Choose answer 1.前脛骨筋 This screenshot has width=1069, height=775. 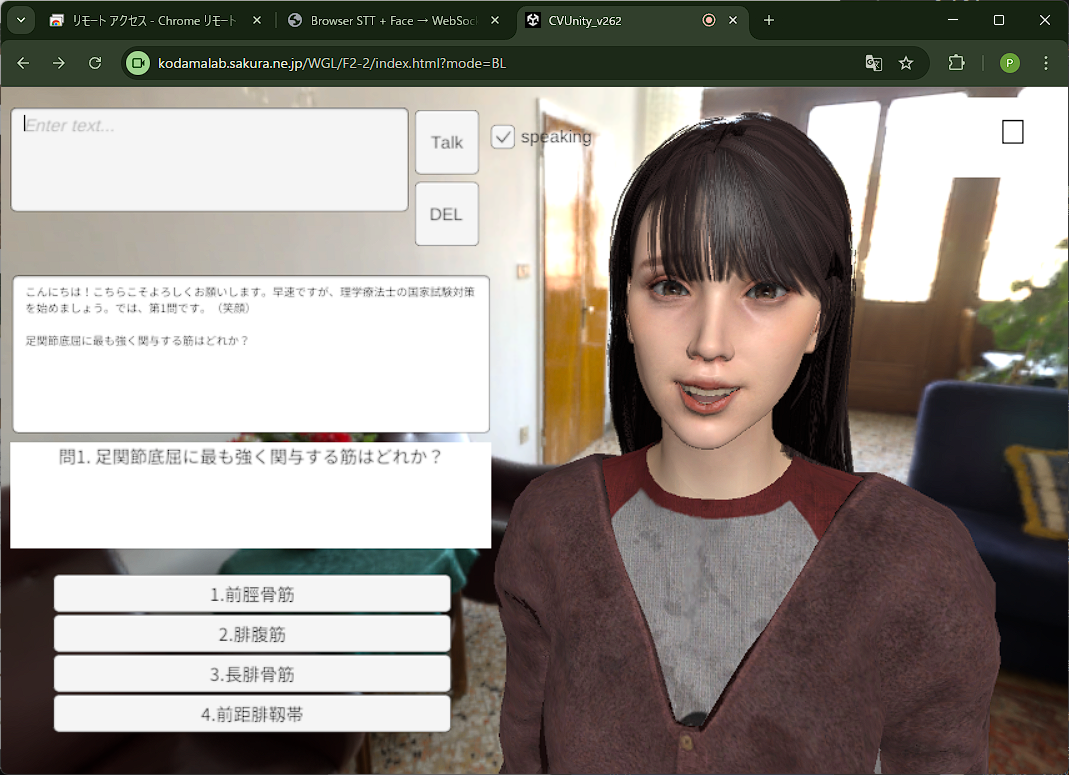pyautogui.click(x=252, y=594)
